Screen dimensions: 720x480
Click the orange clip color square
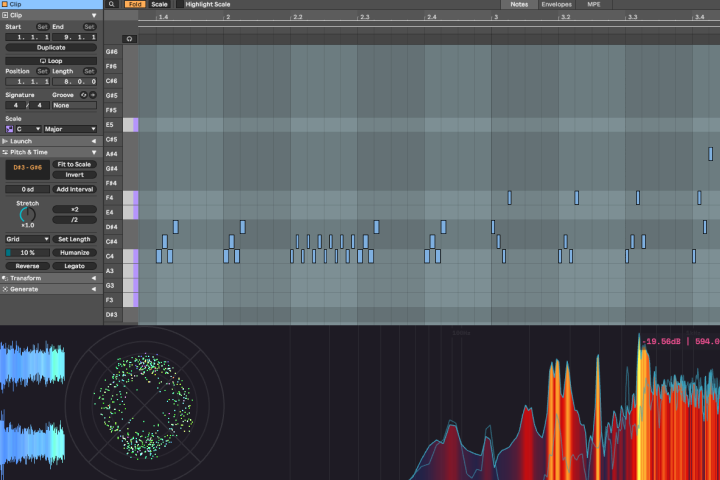(5, 4)
